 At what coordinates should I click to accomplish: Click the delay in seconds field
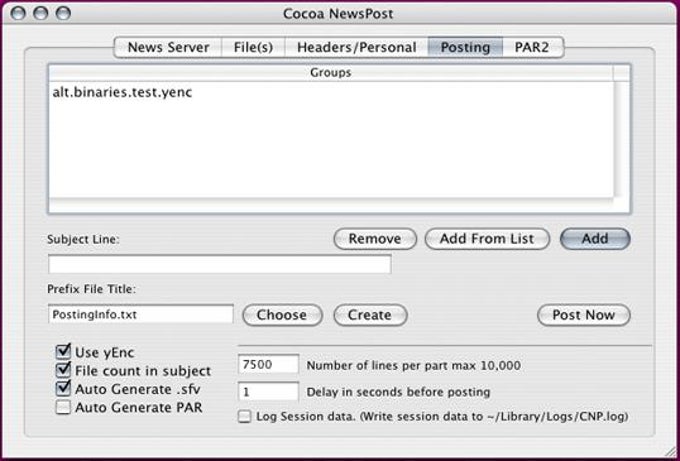(268, 392)
